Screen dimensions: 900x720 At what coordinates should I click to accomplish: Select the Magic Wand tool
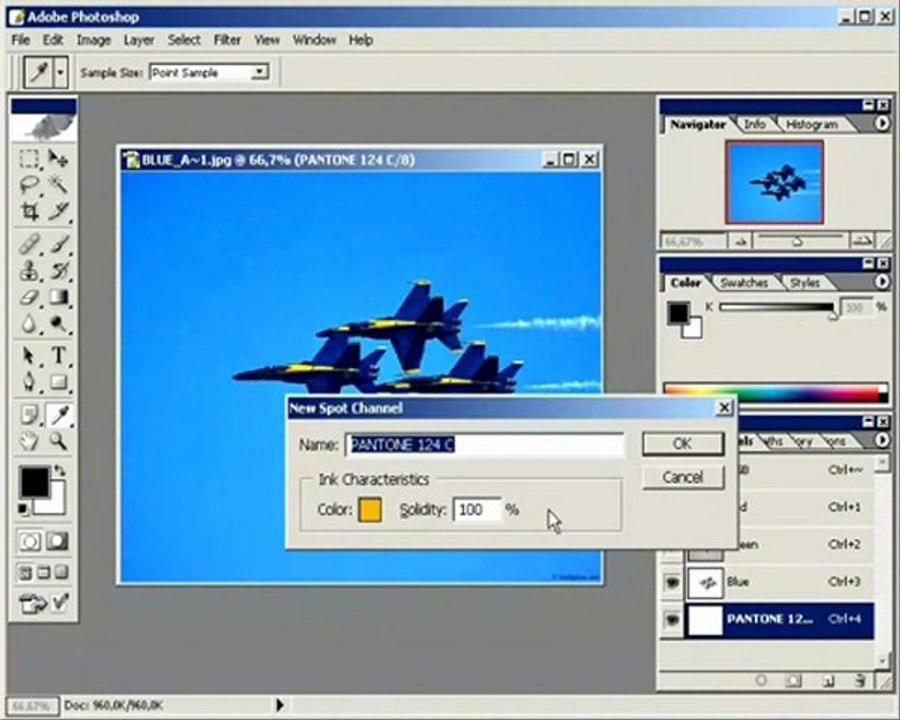point(59,184)
